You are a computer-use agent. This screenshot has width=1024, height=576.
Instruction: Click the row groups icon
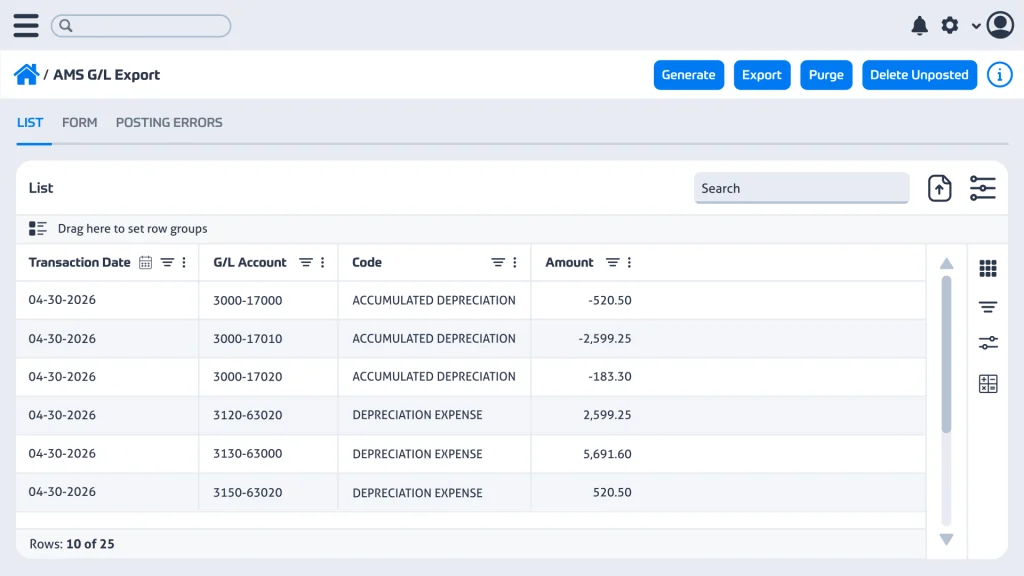(37, 229)
